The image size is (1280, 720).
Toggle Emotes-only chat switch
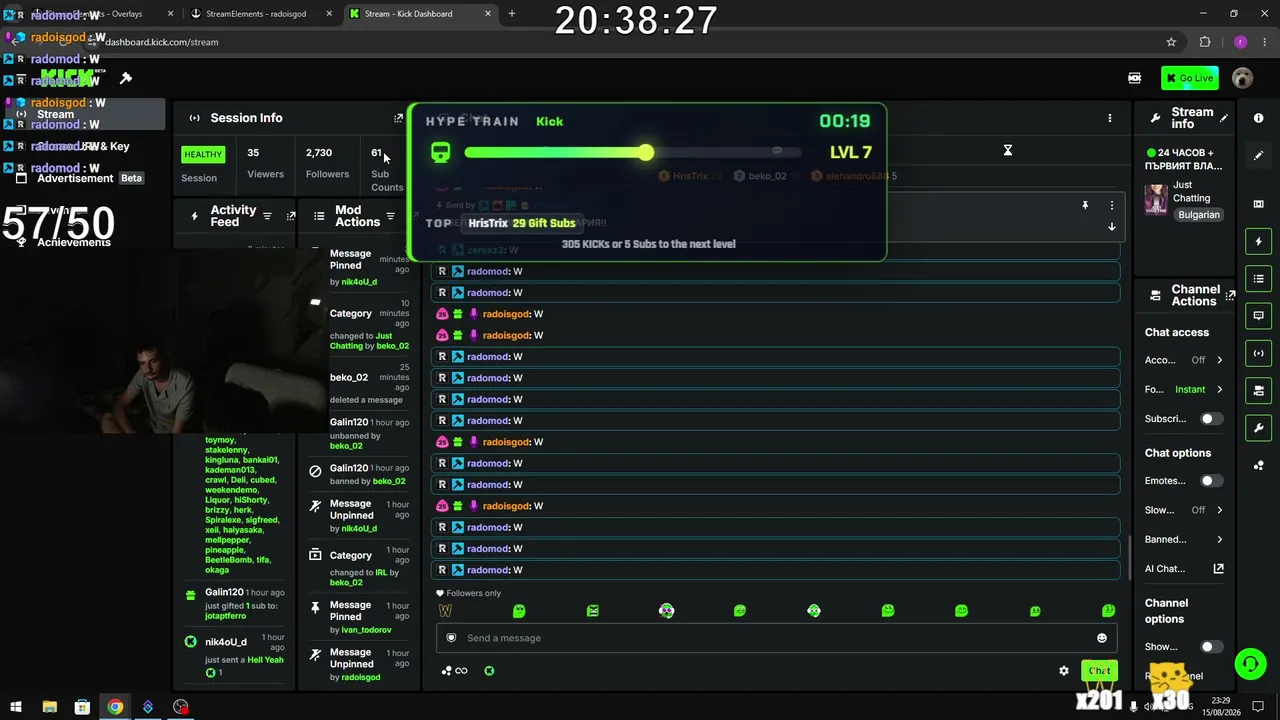pos(1211,481)
